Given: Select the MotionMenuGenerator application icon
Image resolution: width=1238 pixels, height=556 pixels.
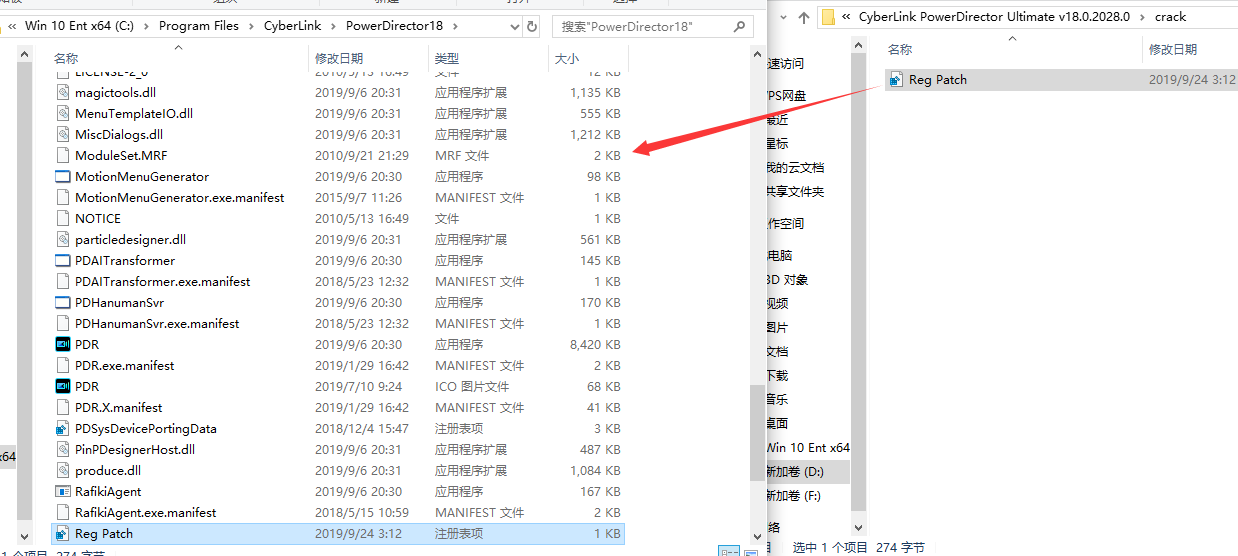Looking at the screenshot, I should coord(63,176).
